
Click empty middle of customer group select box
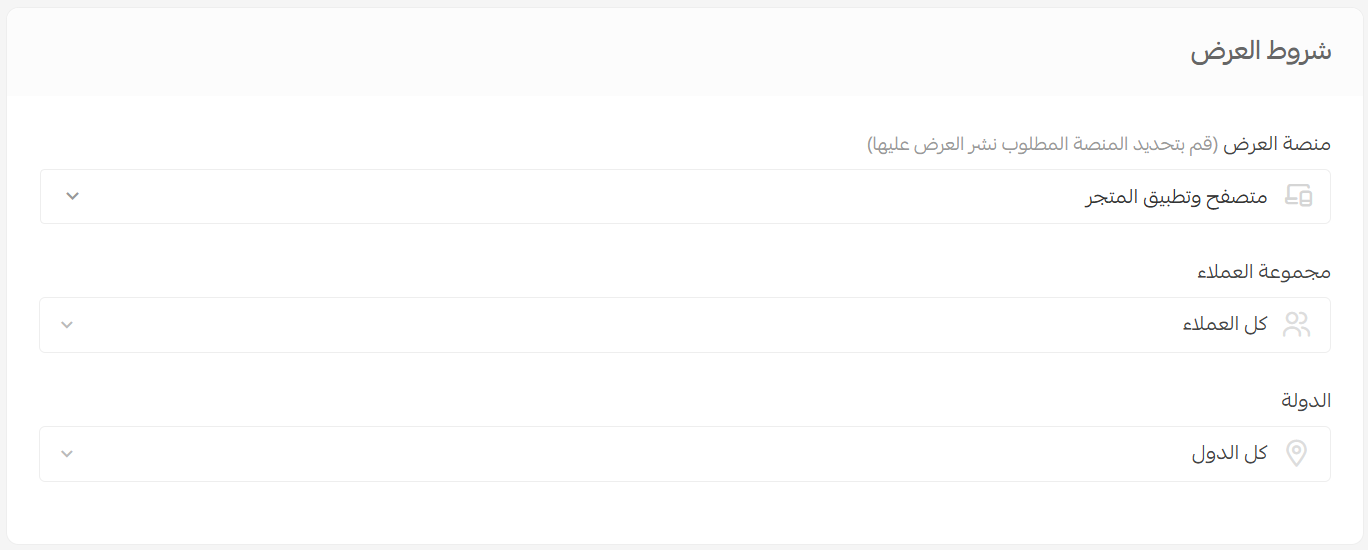pyautogui.click(x=600, y=325)
